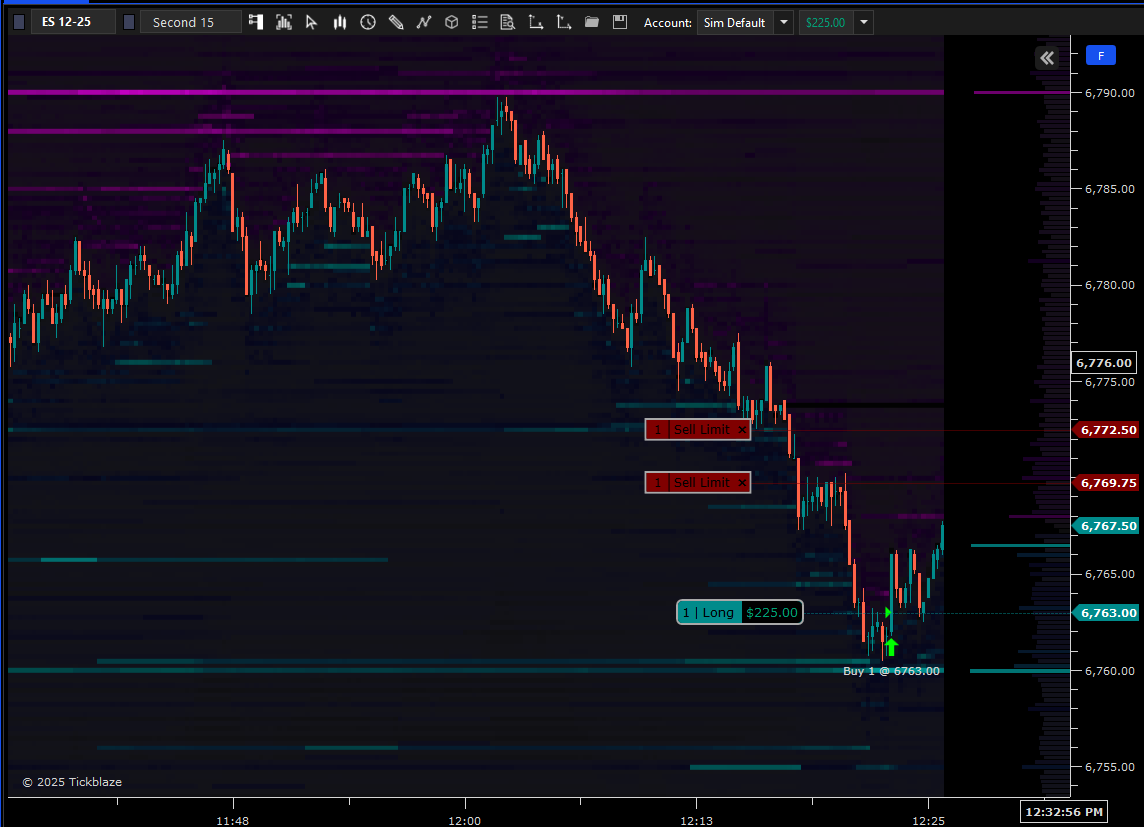
Task: Expand the side panel with double chevron
Action: pyautogui.click(x=1046, y=58)
